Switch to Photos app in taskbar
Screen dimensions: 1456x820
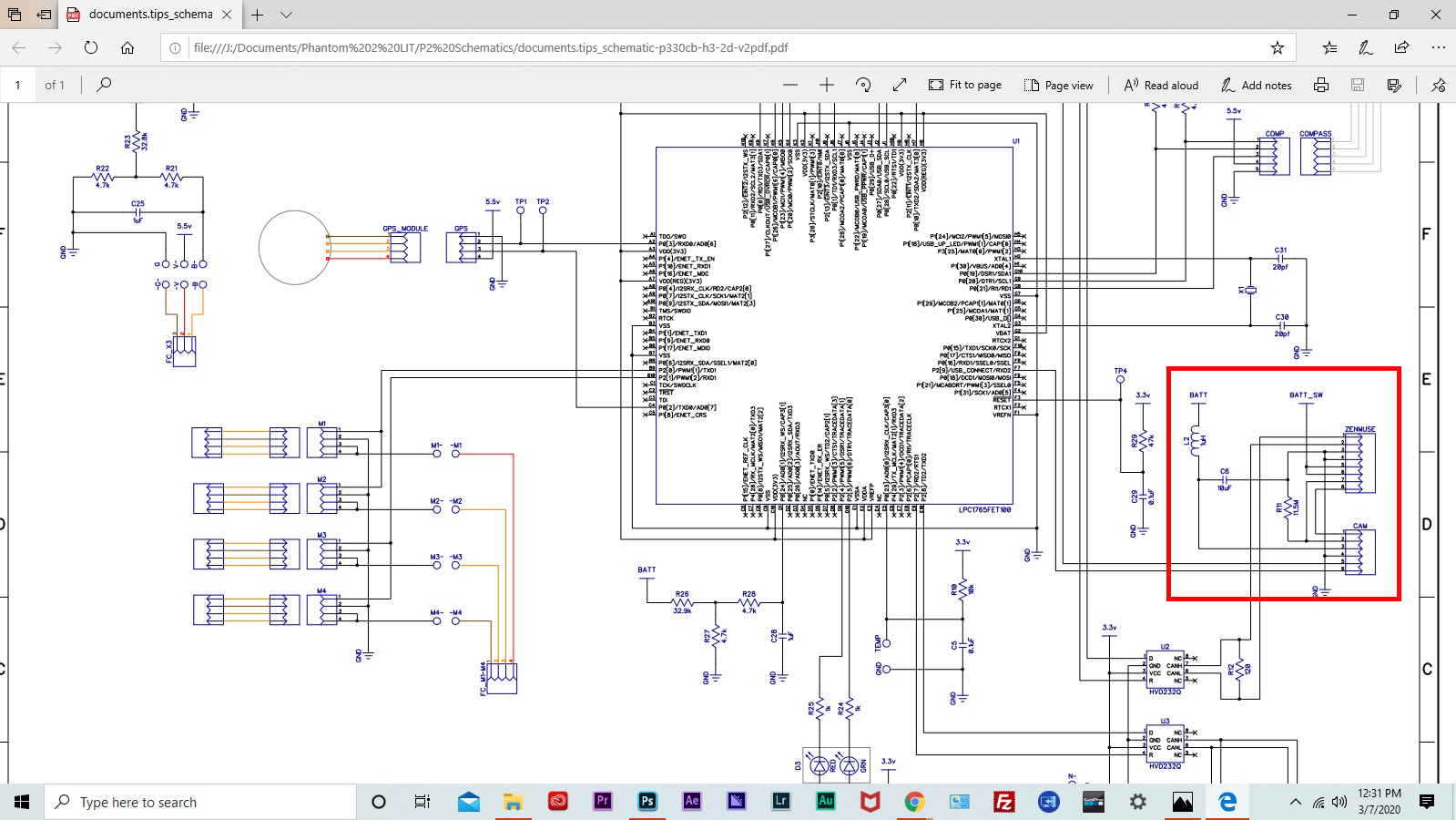[1183, 802]
